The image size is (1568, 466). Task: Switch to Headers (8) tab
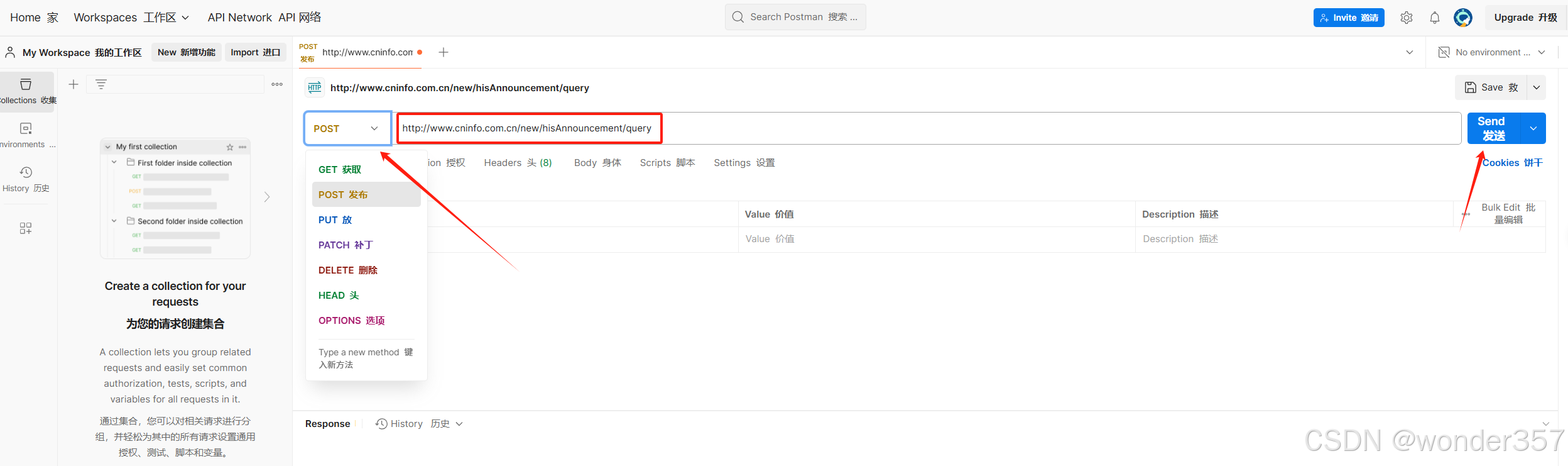tap(518, 163)
